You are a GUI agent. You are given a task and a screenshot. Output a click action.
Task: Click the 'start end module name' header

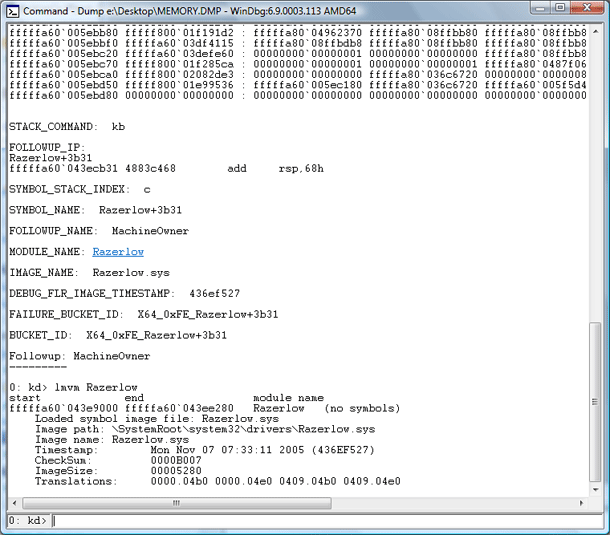click(167, 398)
